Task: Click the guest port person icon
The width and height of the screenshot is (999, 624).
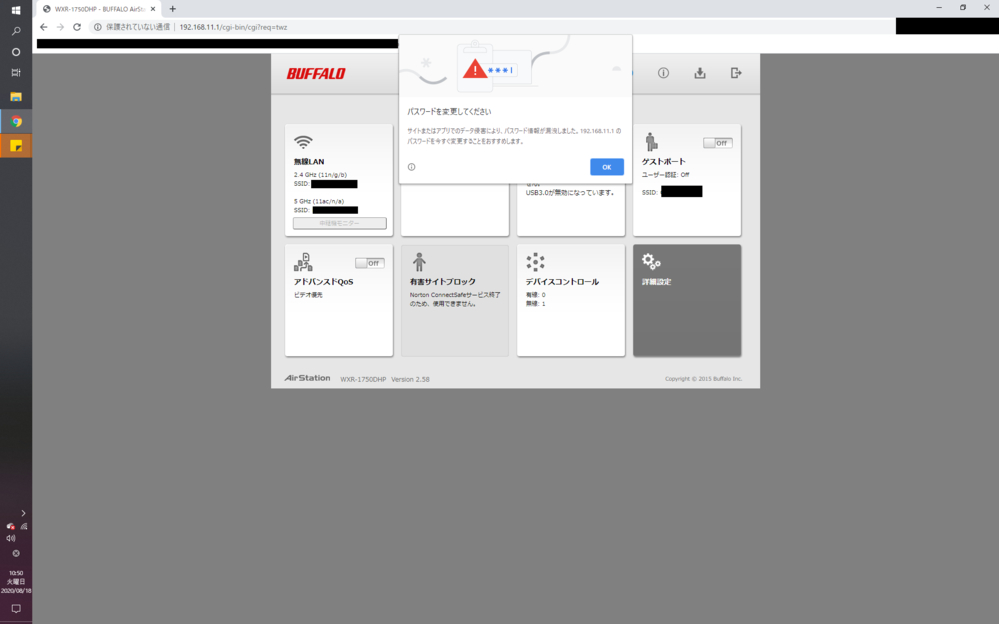Action: [650, 141]
